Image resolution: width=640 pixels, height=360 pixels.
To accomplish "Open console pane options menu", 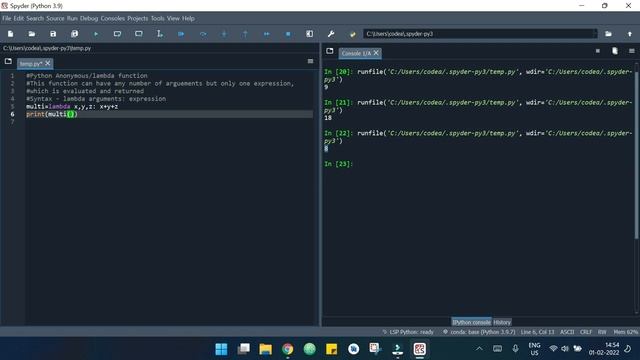I will [x=631, y=51].
